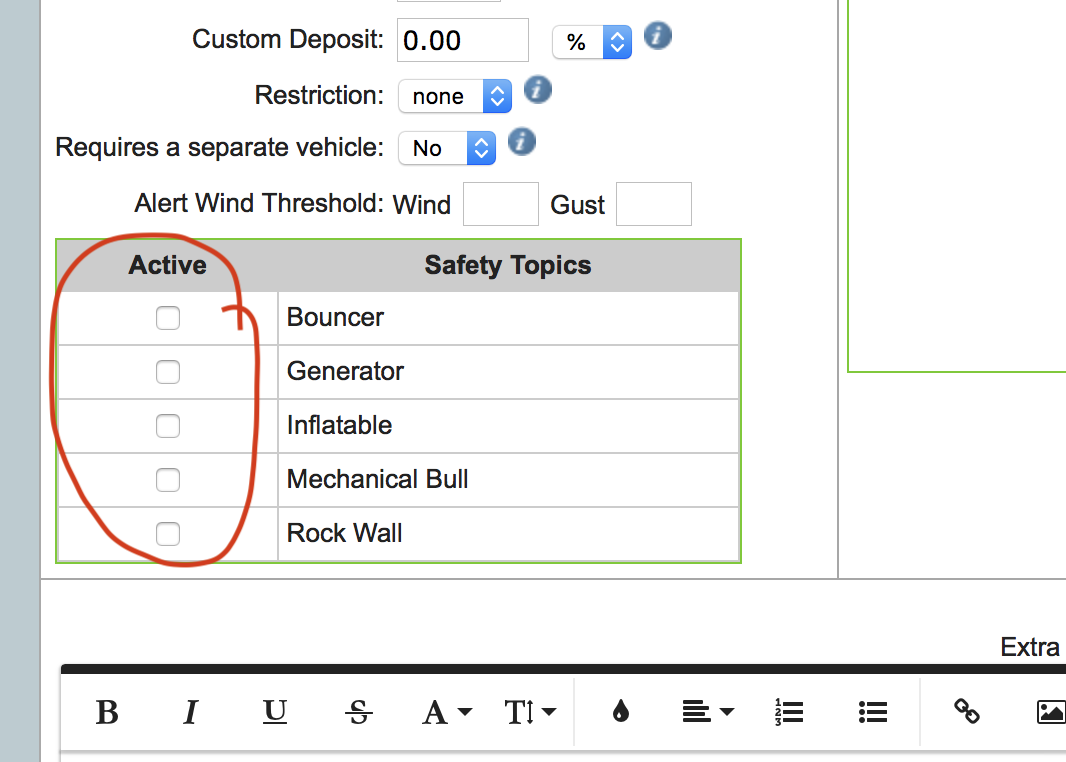Check the Generator safety topic box
Image resolution: width=1066 pixels, height=762 pixels.
168,372
